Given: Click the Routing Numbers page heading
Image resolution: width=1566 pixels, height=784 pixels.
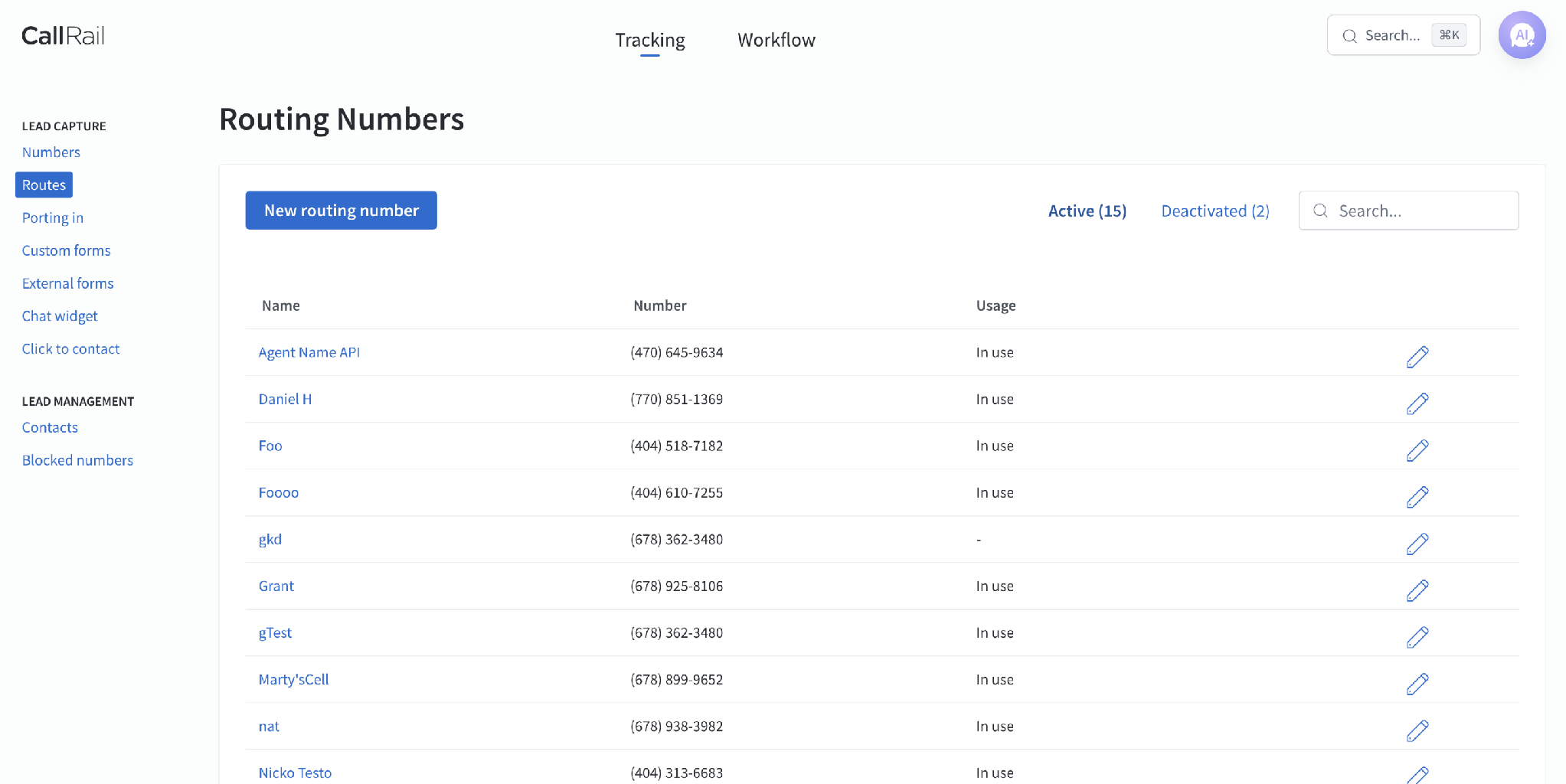Looking at the screenshot, I should [x=342, y=119].
